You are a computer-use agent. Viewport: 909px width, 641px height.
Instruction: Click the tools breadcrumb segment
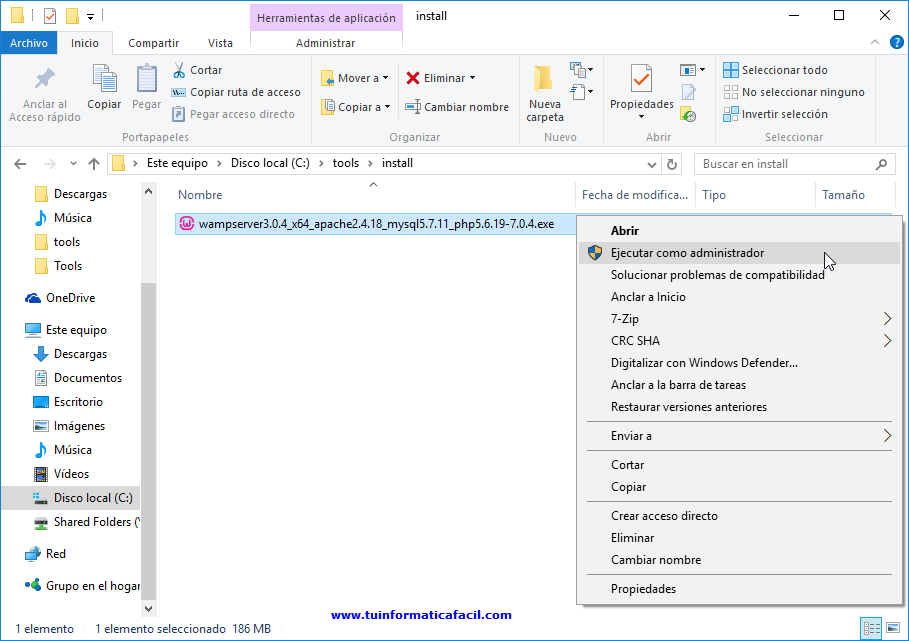coord(346,163)
